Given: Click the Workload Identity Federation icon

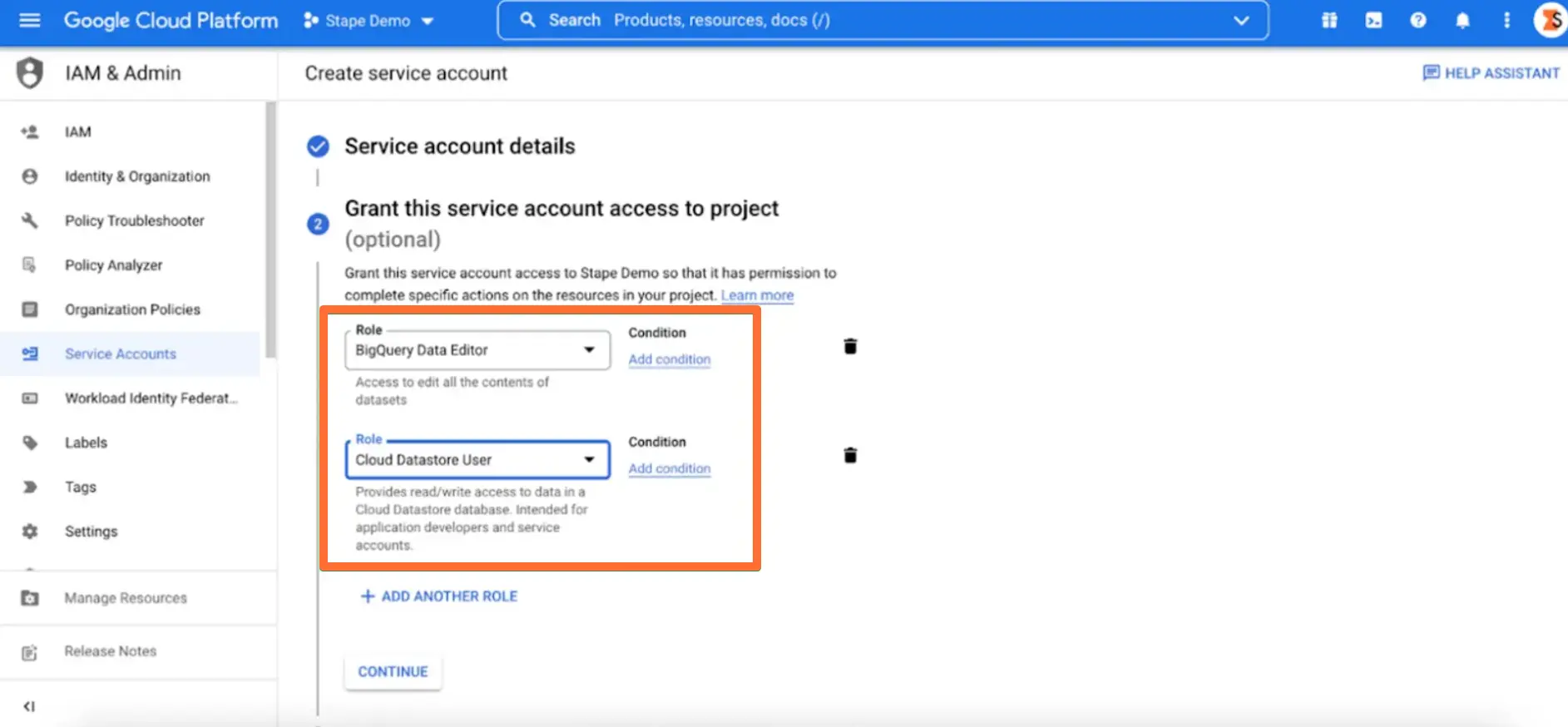Looking at the screenshot, I should (x=30, y=398).
